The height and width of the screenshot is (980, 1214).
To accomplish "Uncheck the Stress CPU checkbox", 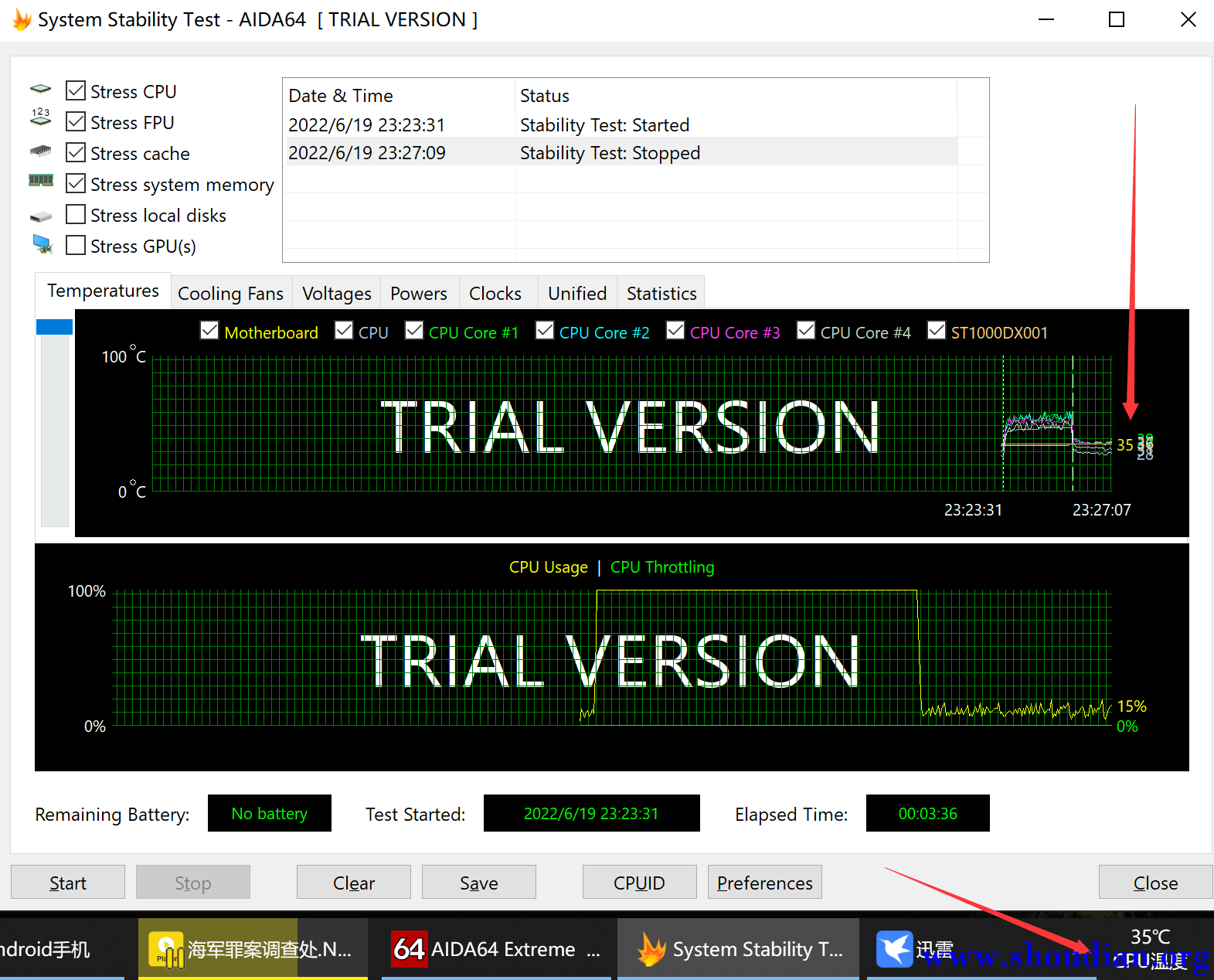I will point(76,90).
